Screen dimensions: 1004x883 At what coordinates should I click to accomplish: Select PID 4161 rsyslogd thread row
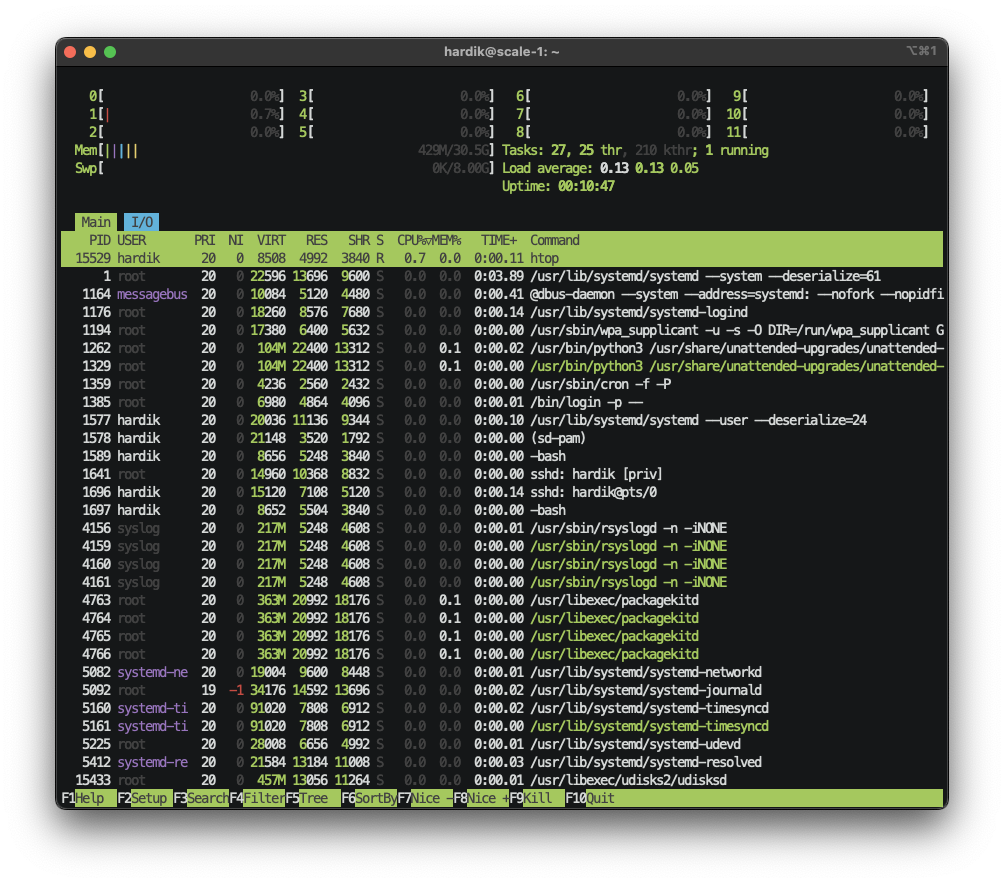pyautogui.click(x=502, y=582)
